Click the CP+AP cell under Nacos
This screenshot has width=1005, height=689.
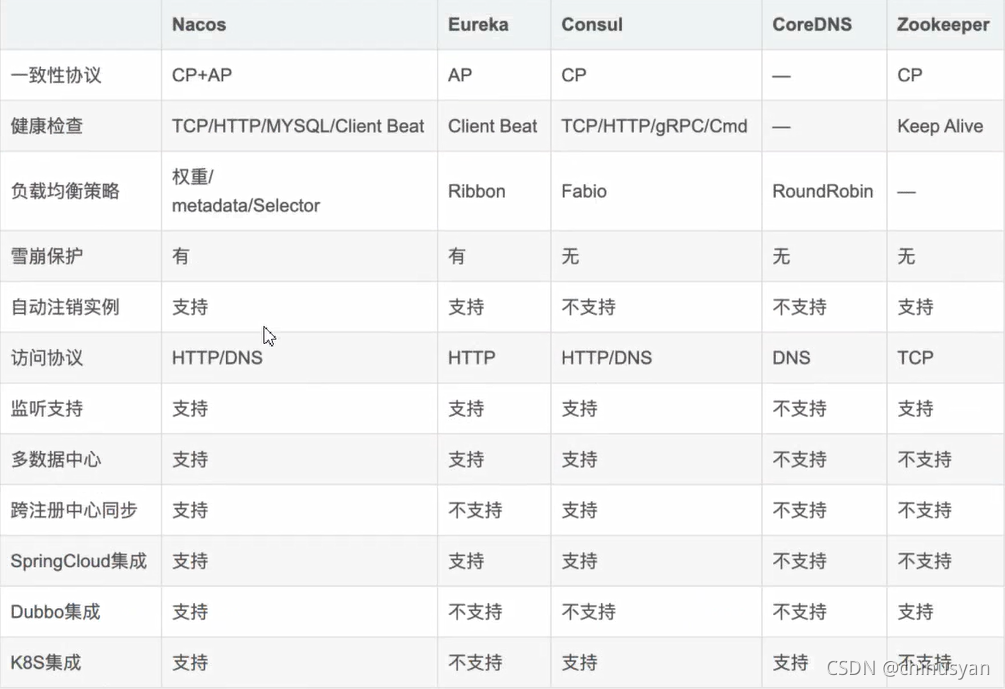click(x=203, y=75)
